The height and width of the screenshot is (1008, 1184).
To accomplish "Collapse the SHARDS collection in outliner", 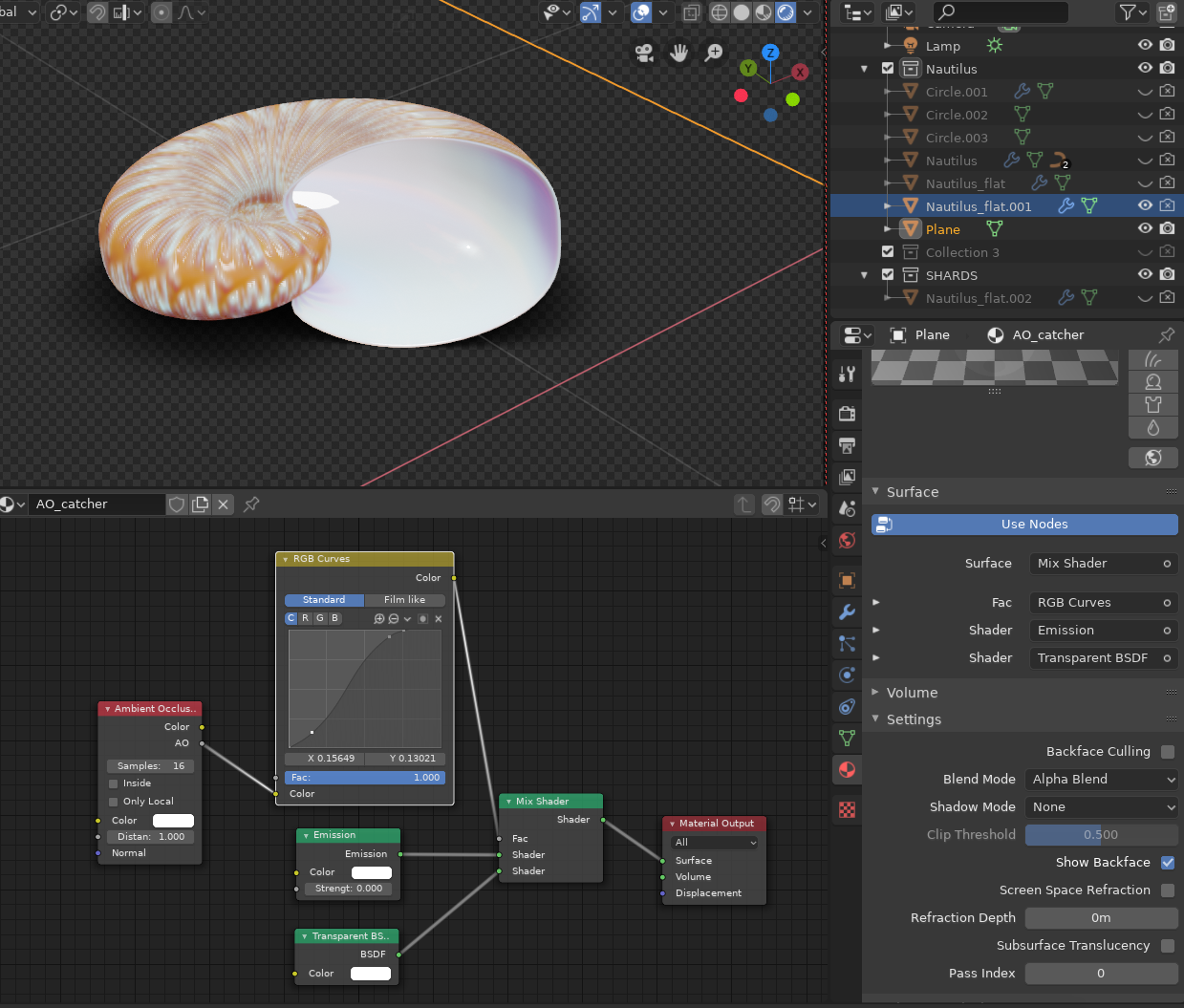I will (x=865, y=275).
